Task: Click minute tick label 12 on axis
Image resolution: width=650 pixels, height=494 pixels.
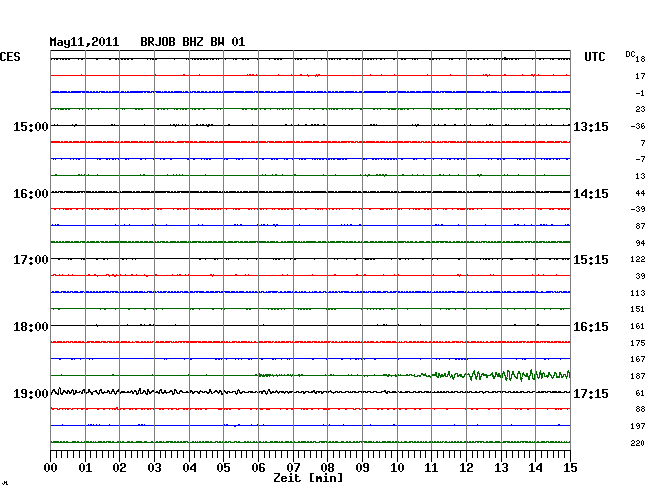Action: (466, 467)
